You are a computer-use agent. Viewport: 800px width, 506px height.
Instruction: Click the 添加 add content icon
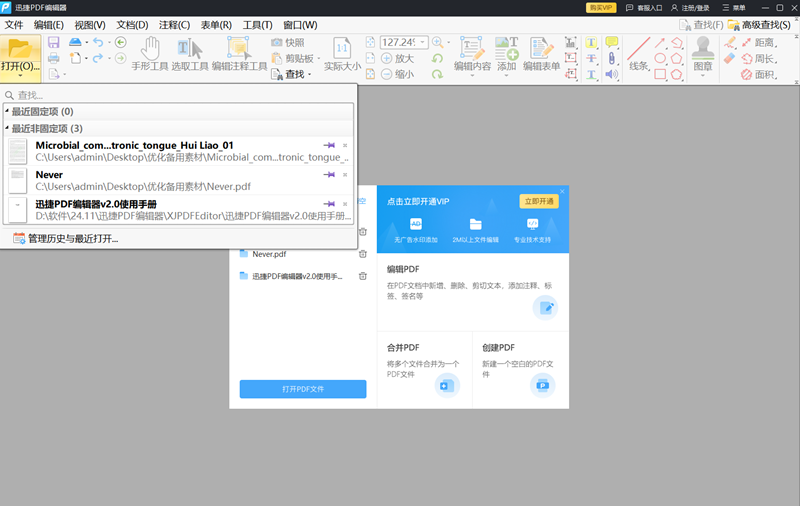(506, 48)
